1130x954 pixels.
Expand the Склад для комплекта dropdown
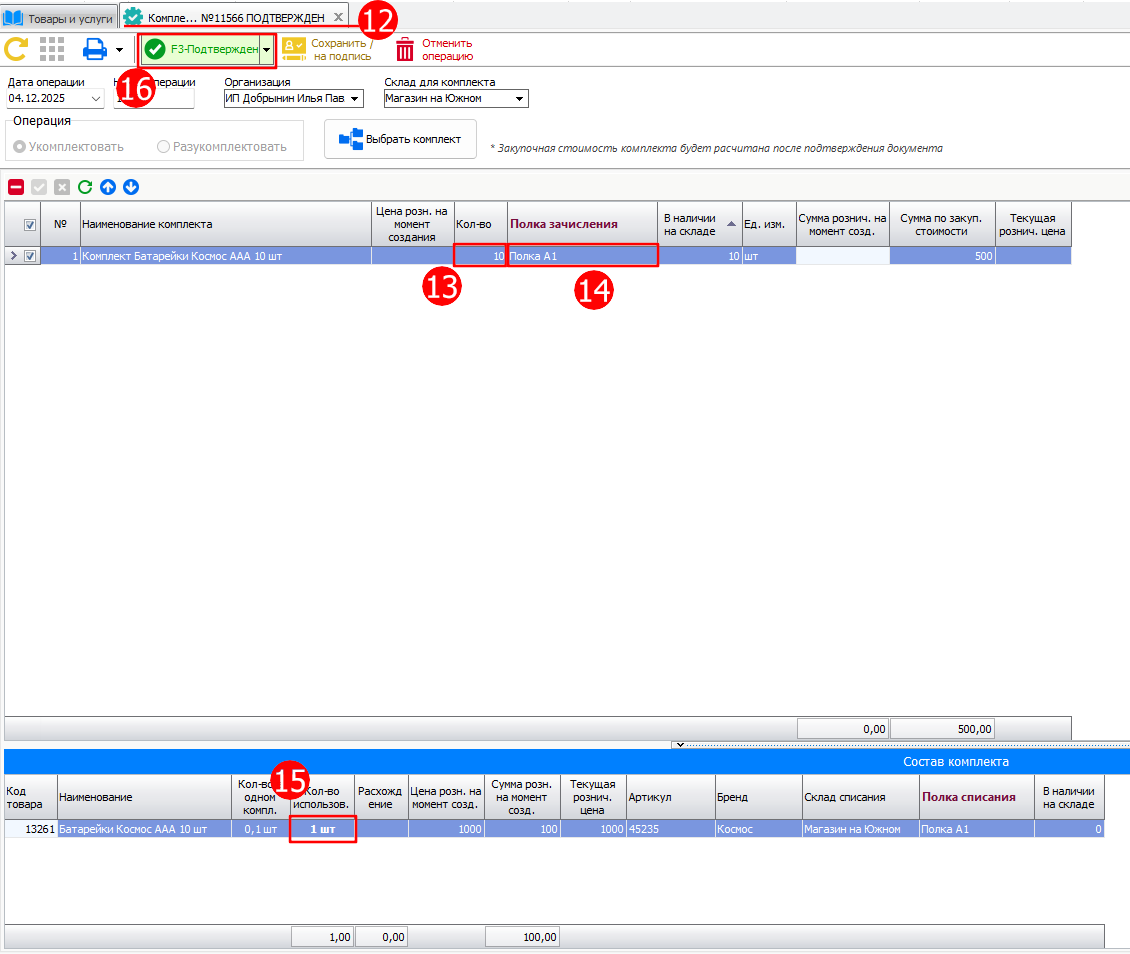pyautogui.click(x=520, y=99)
